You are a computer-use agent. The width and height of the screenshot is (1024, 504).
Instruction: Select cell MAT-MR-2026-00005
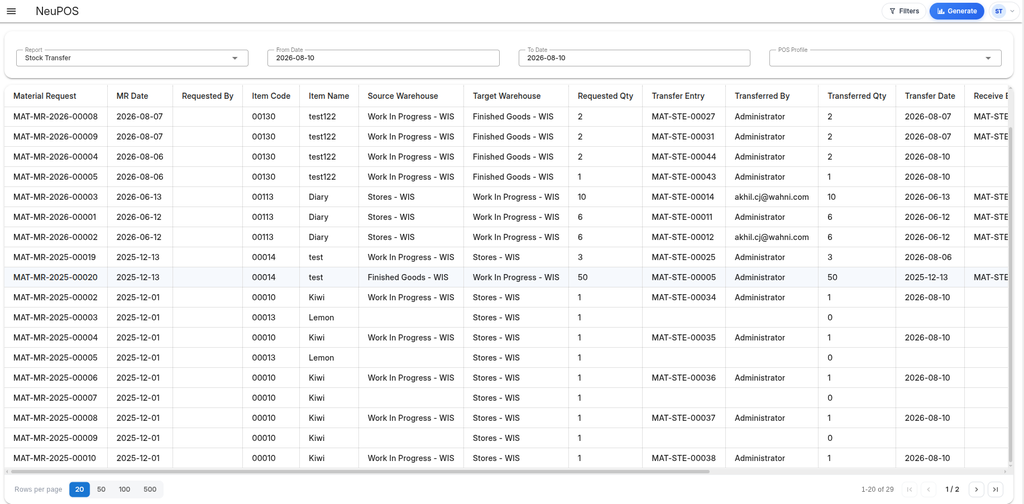click(56, 177)
